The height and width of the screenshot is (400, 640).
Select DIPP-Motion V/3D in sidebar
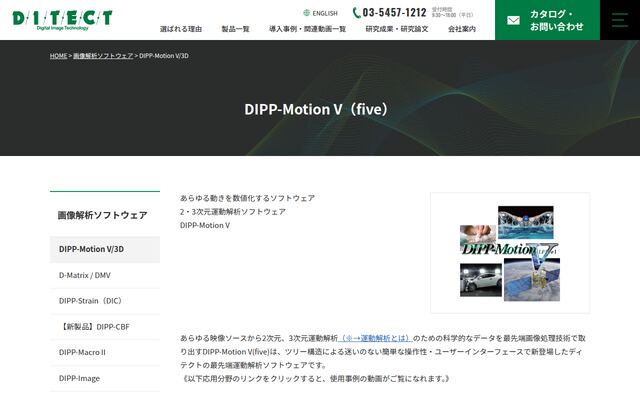click(x=105, y=249)
